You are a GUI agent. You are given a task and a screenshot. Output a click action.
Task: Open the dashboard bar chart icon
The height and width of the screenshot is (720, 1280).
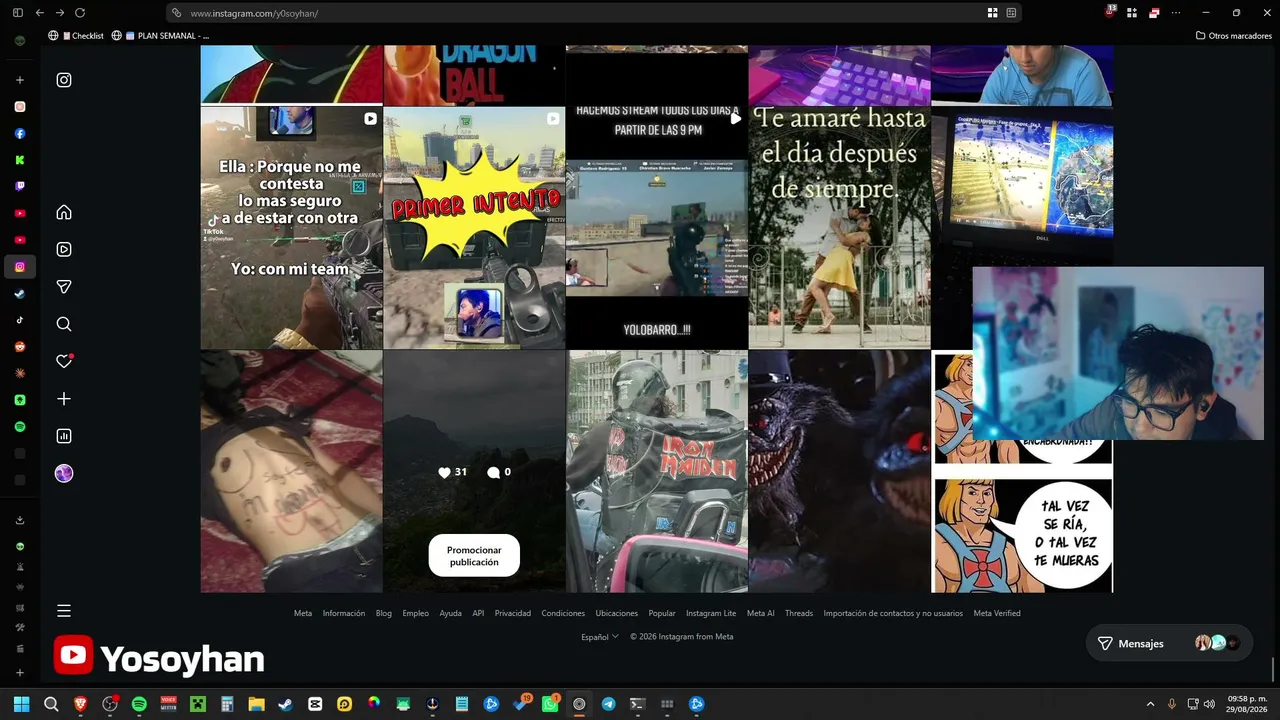point(64,436)
